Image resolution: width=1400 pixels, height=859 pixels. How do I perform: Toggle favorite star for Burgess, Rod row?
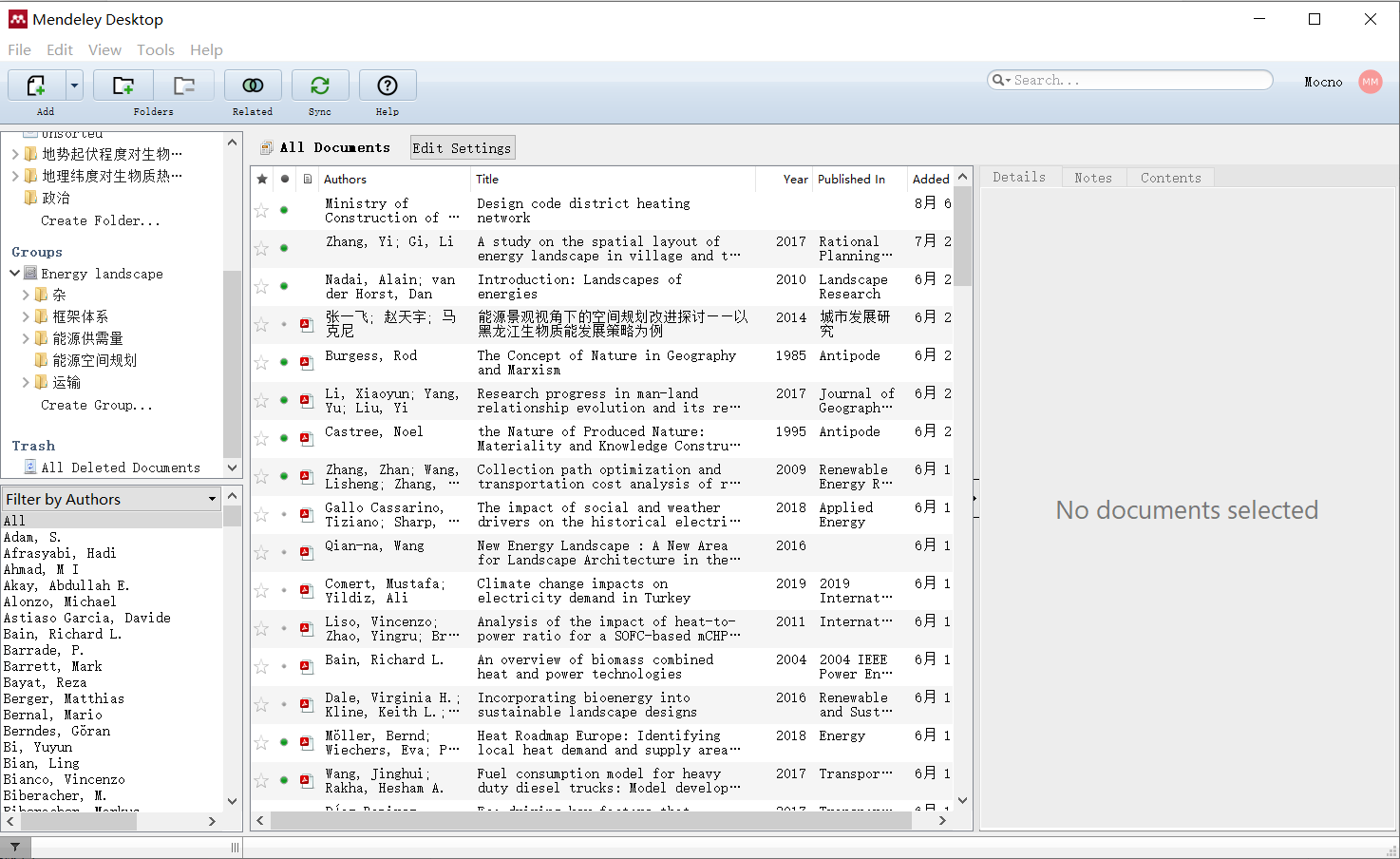tap(261, 362)
